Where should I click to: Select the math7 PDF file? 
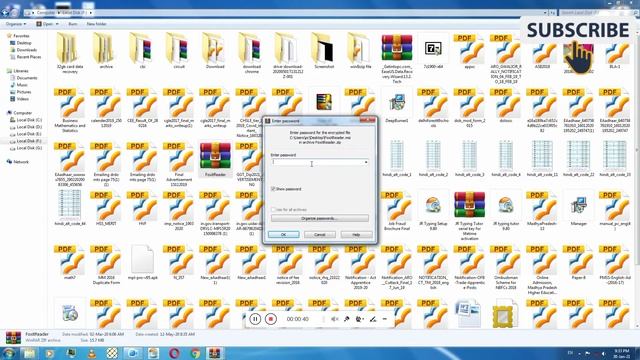click(x=69, y=261)
